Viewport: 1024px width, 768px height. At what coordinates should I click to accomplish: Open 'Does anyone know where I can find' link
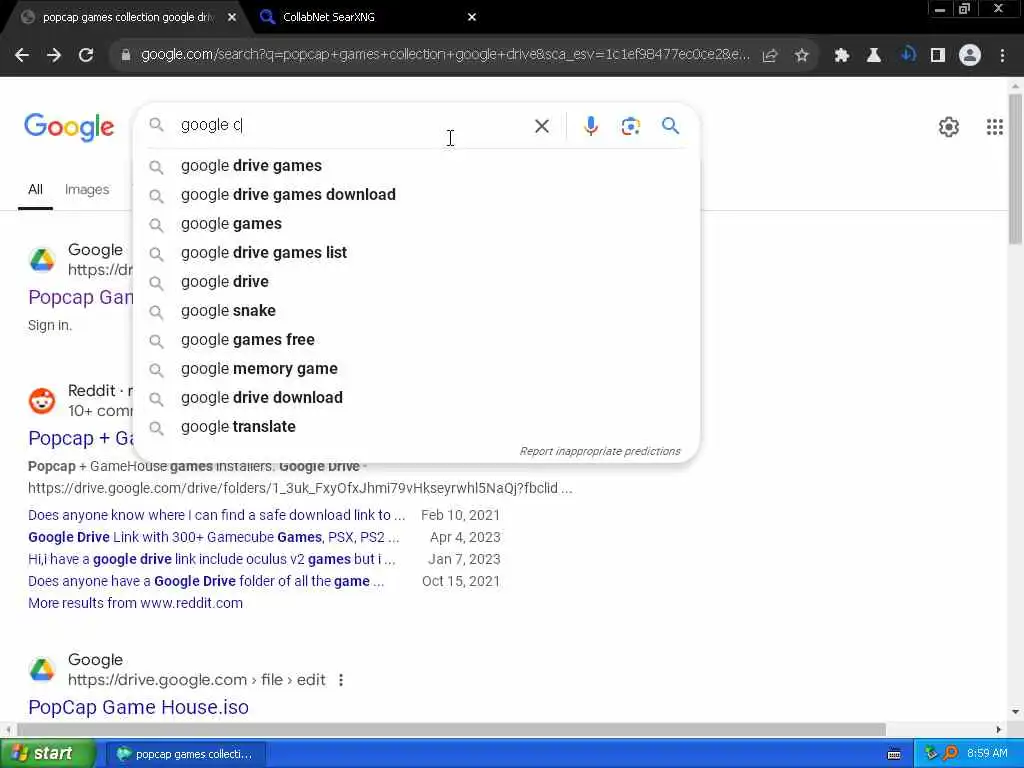[217, 515]
